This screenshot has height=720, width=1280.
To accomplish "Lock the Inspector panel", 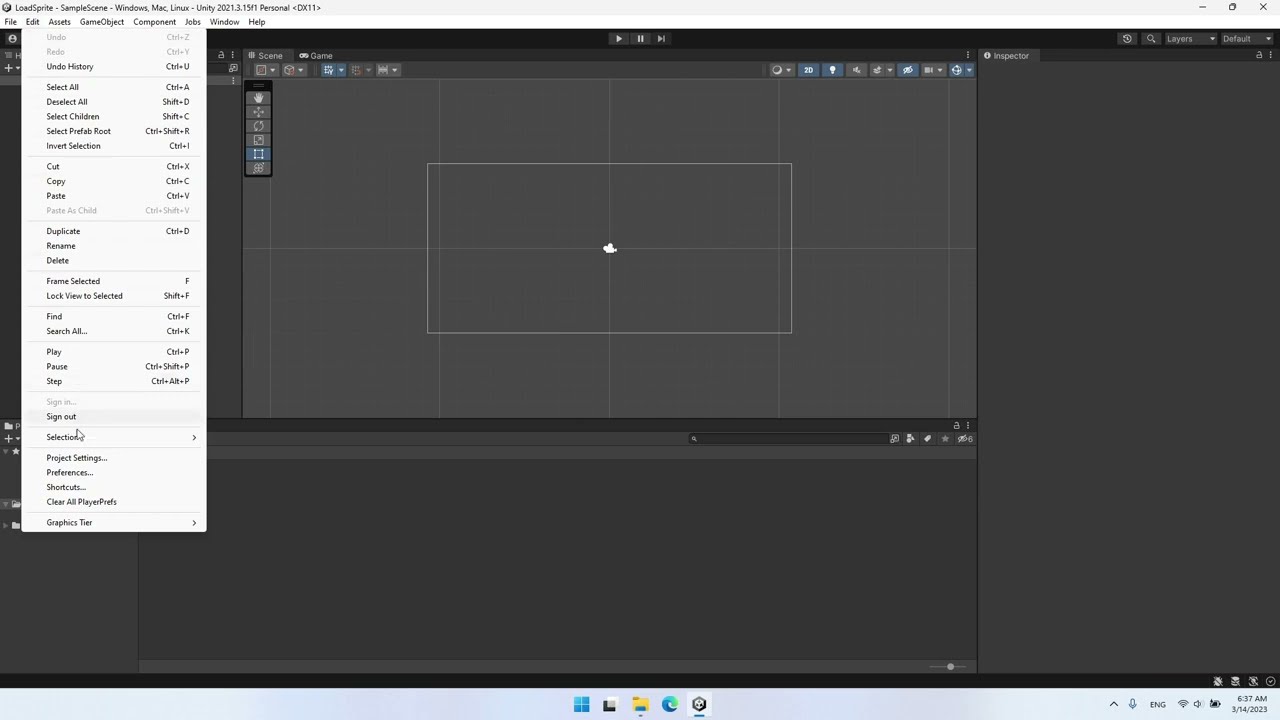I will 1259,56.
